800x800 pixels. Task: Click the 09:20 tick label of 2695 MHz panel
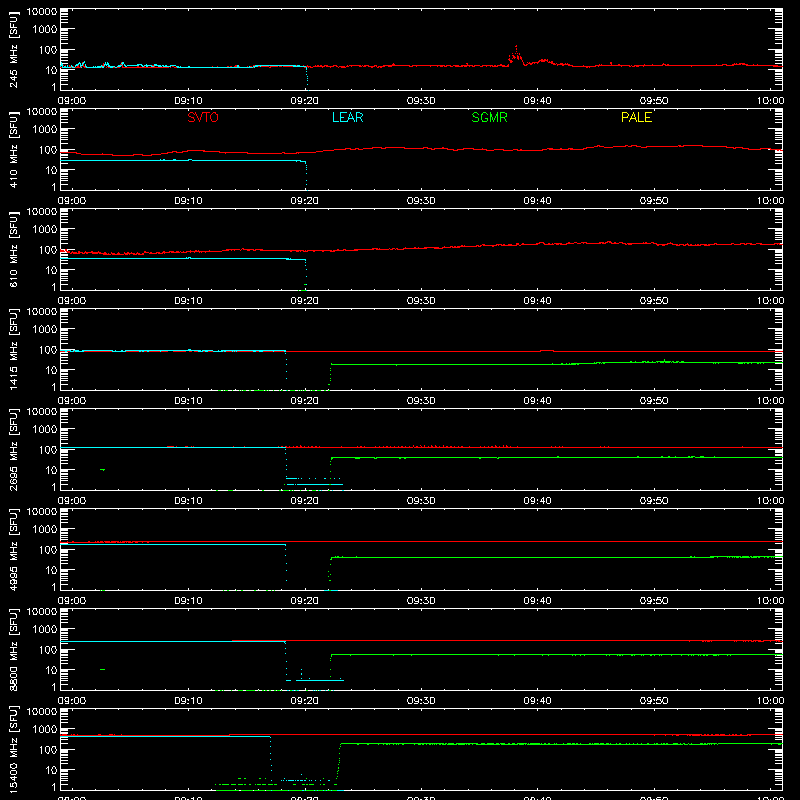click(x=305, y=501)
